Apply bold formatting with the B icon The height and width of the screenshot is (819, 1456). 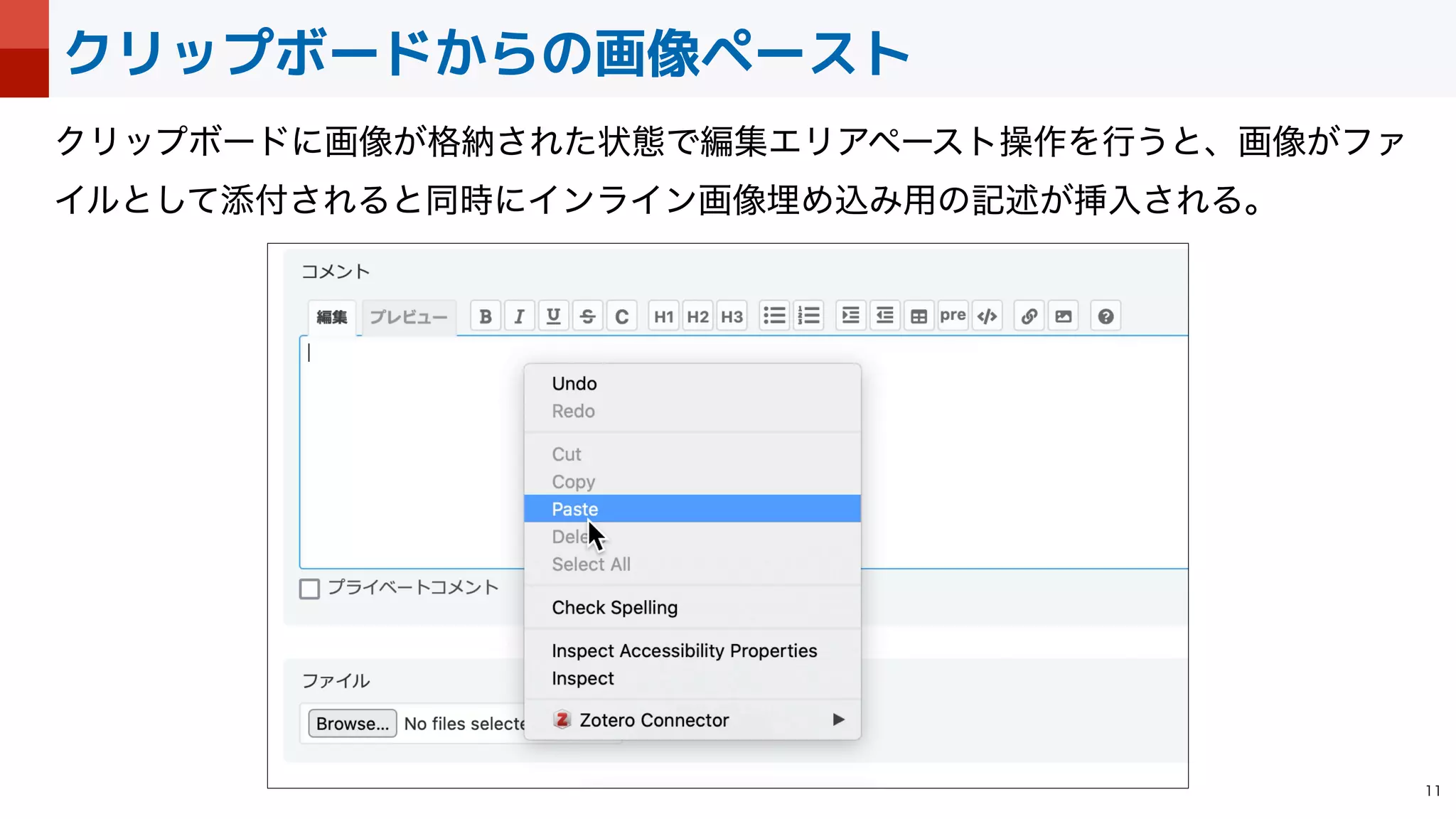486,316
